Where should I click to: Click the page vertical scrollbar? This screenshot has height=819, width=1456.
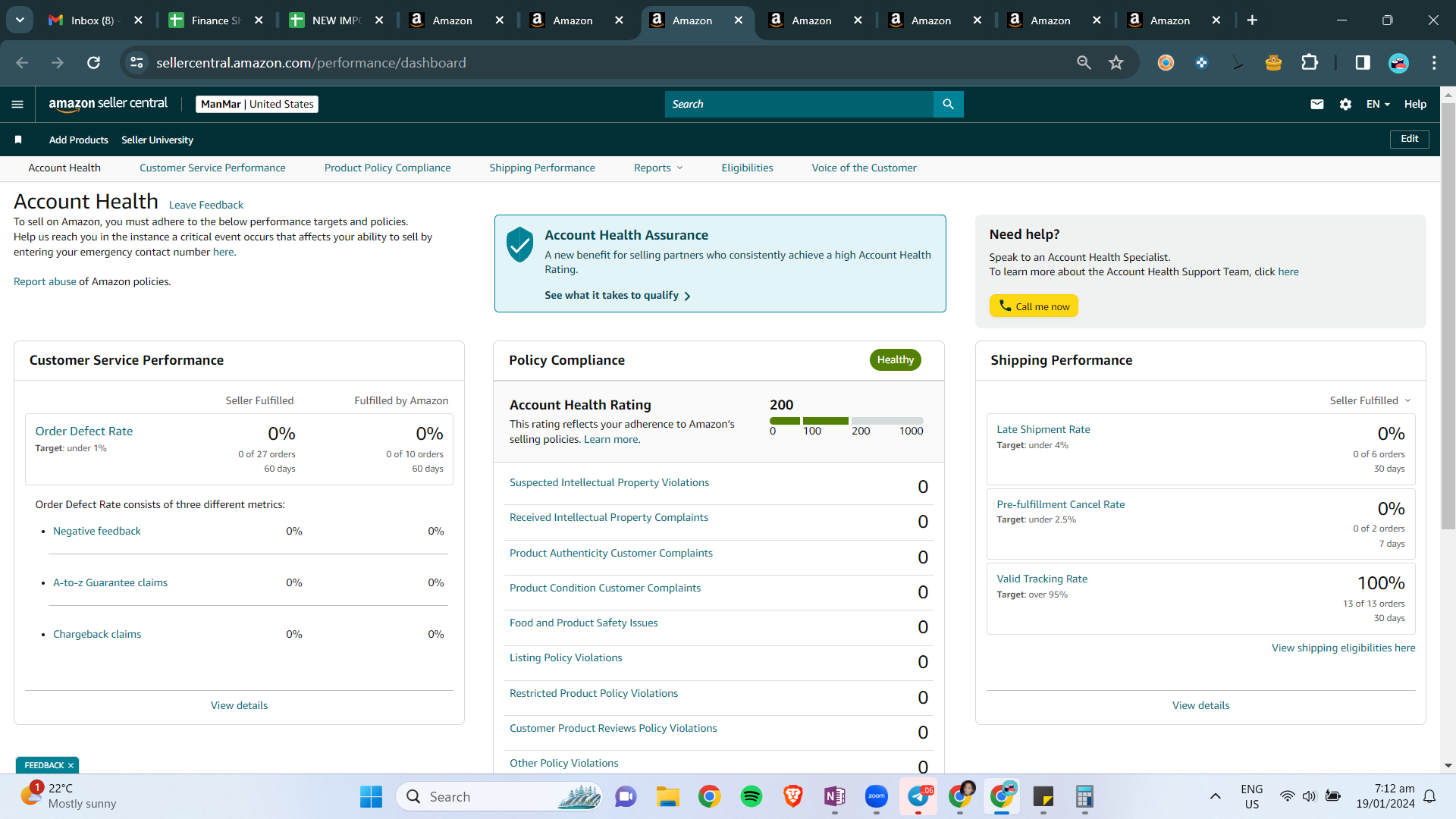click(x=1448, y=315)
